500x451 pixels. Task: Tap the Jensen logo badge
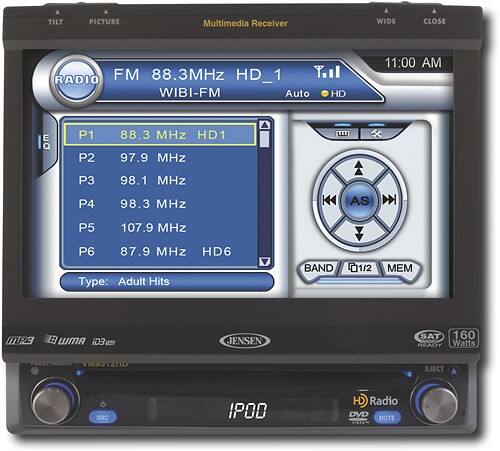pos(245,341)
